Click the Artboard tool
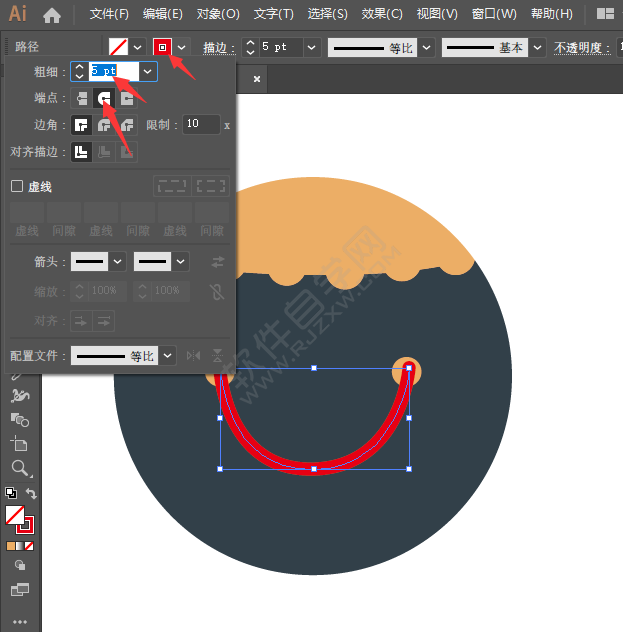 (19, 444)
